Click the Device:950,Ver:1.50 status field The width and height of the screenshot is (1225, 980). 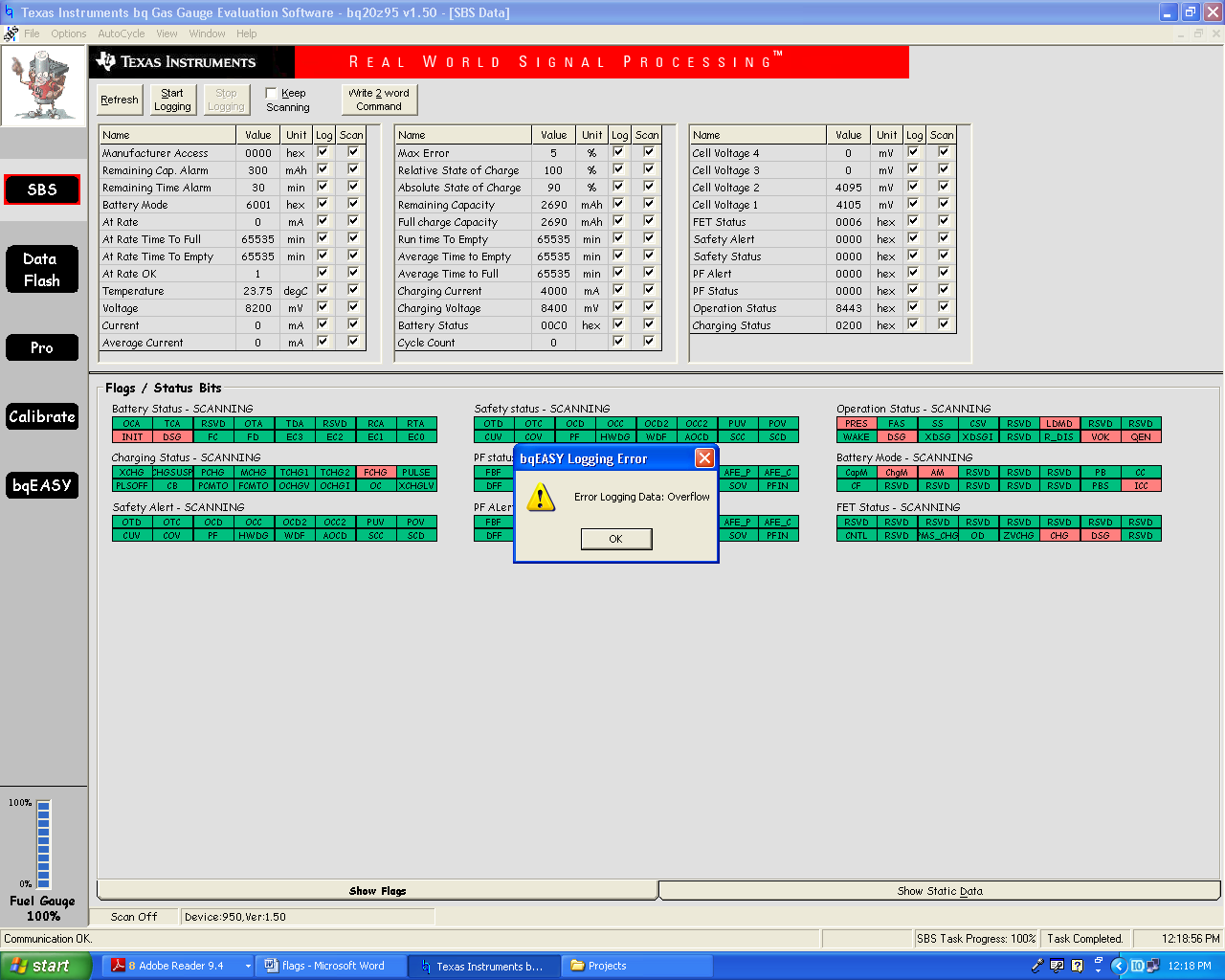tap(308, 917)
